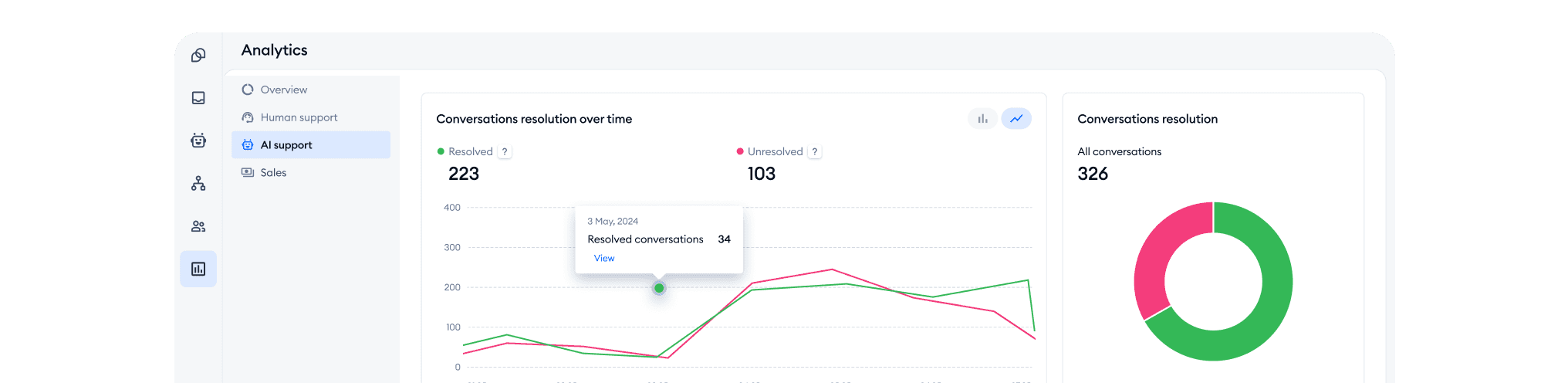Switch chart to bar view
The width and height of the screenshot is (1568, 383).
[x=982, y=119]
